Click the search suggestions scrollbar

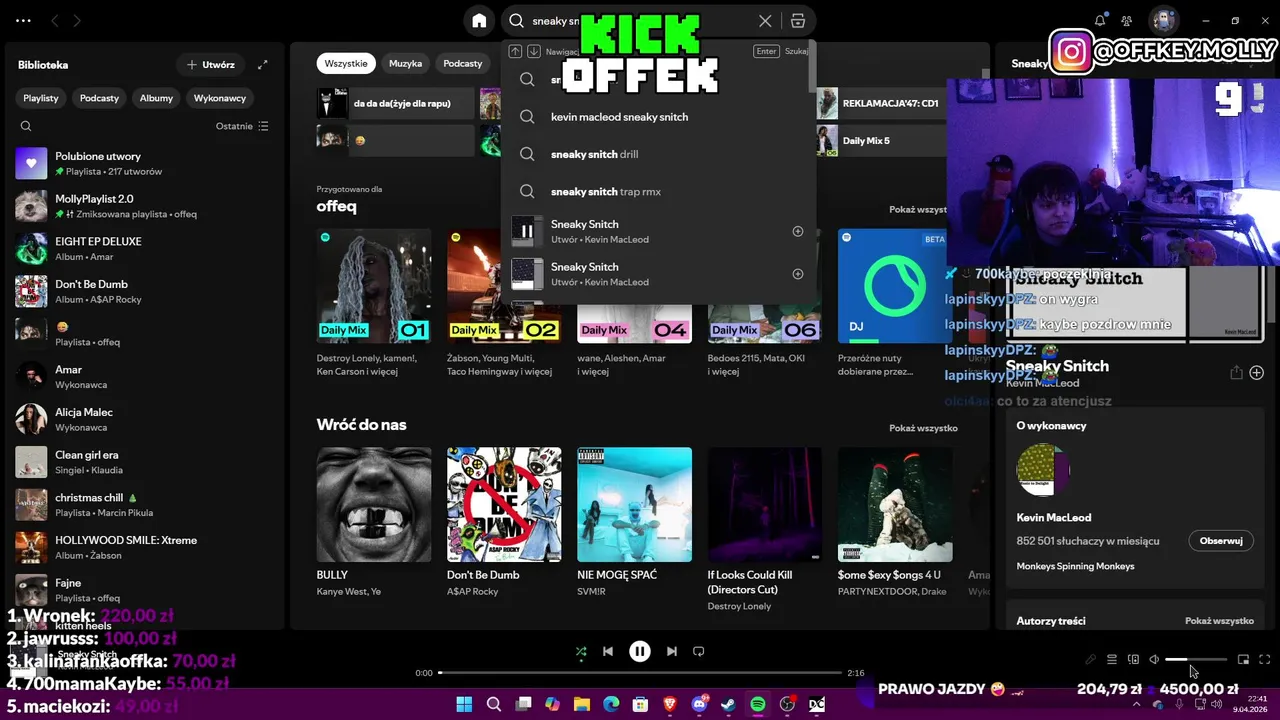(812, 65)
